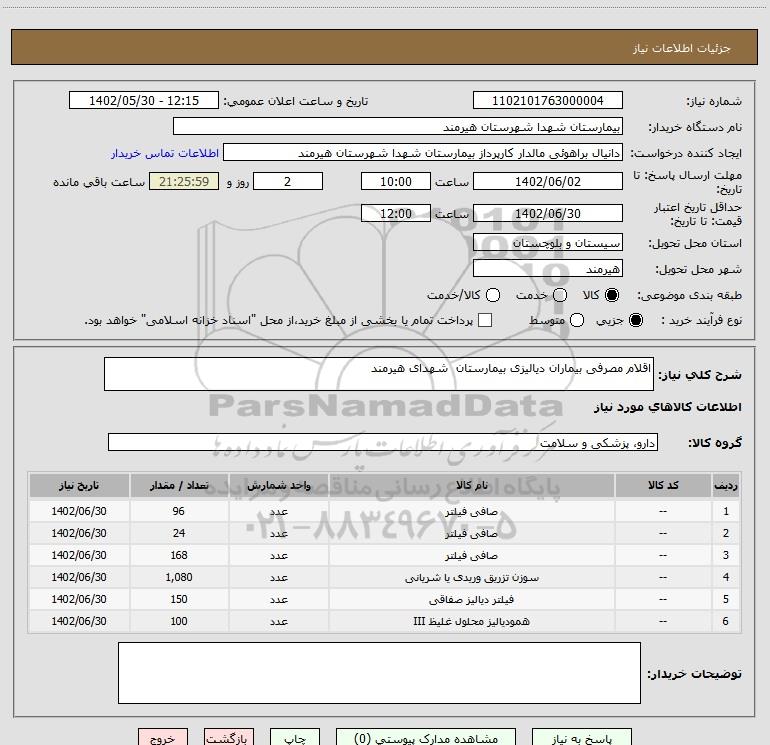The height and width of the screenshot is (745, 770).
Task: Click quantity 100 in row 6
Action: pyautogui.click(x=179, y=621)
